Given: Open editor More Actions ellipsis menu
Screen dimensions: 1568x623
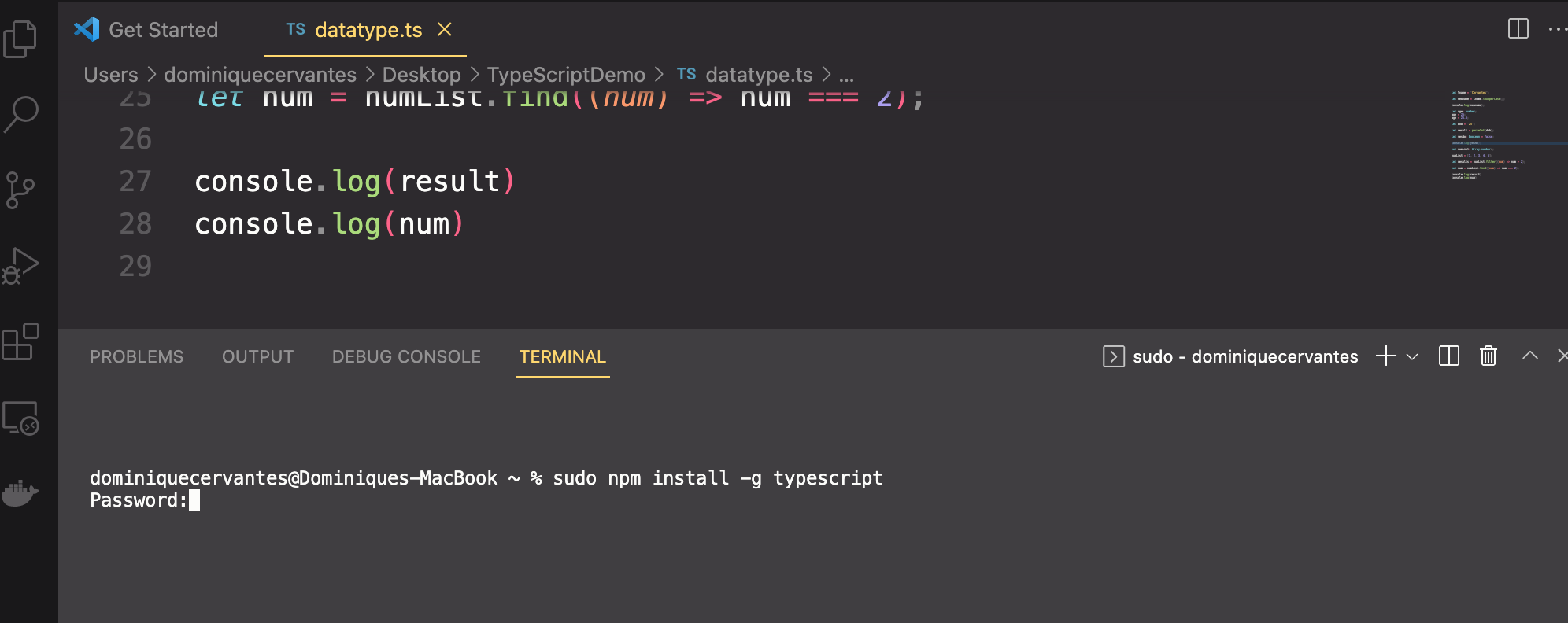Looking at the screenshot, I should (x=1557, y=29).
